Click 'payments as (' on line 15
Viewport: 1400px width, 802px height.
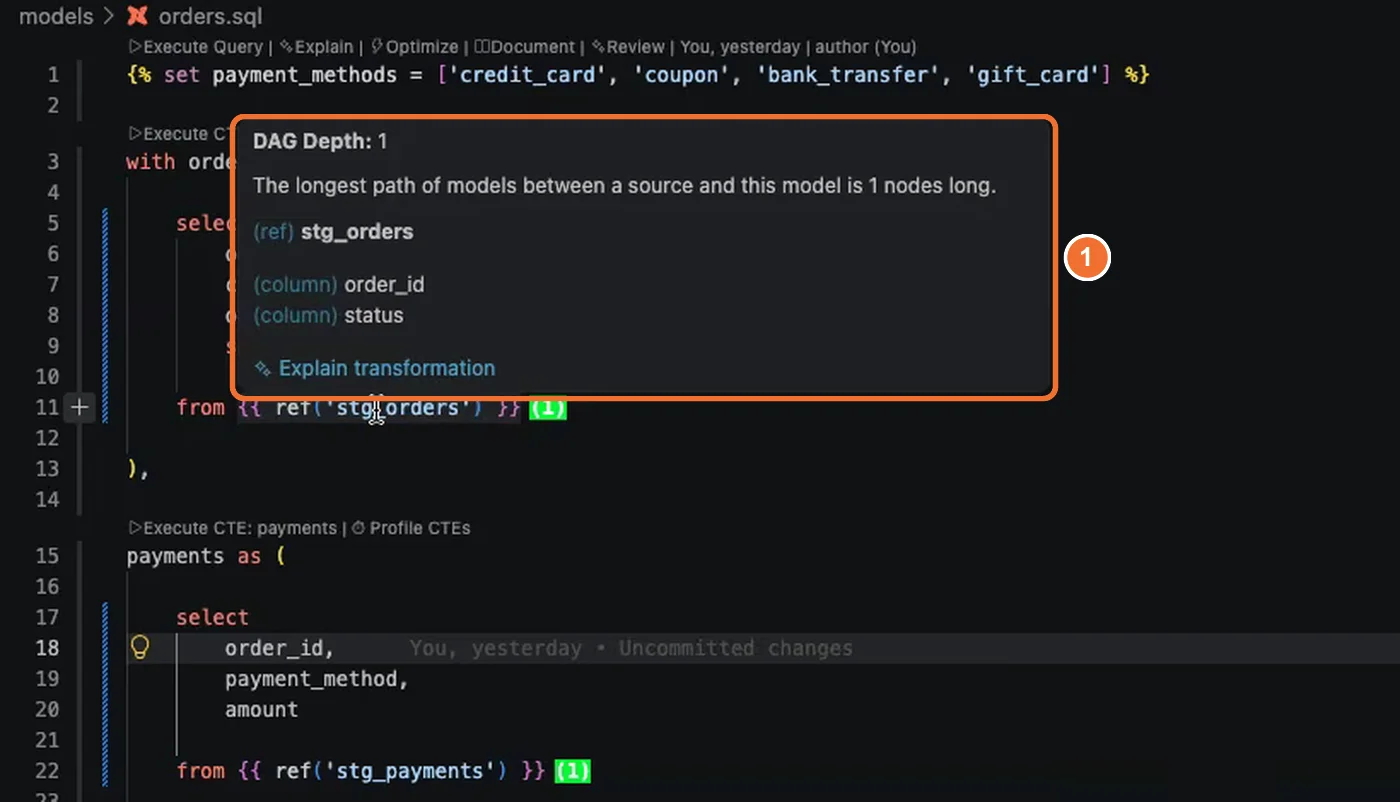tap(206, 557)
